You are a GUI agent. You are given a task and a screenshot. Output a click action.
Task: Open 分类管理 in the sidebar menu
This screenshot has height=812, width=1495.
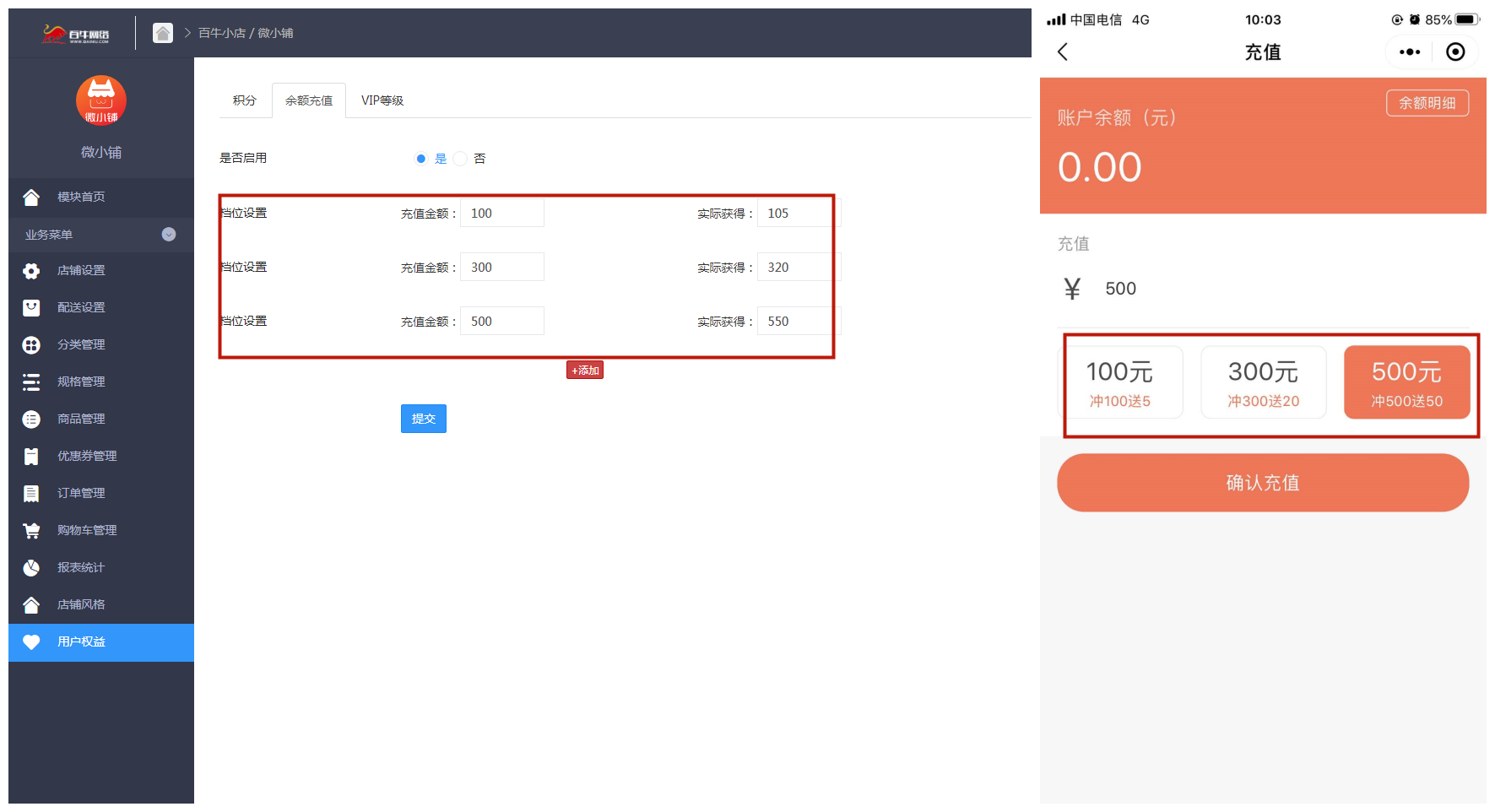[101, 344]
